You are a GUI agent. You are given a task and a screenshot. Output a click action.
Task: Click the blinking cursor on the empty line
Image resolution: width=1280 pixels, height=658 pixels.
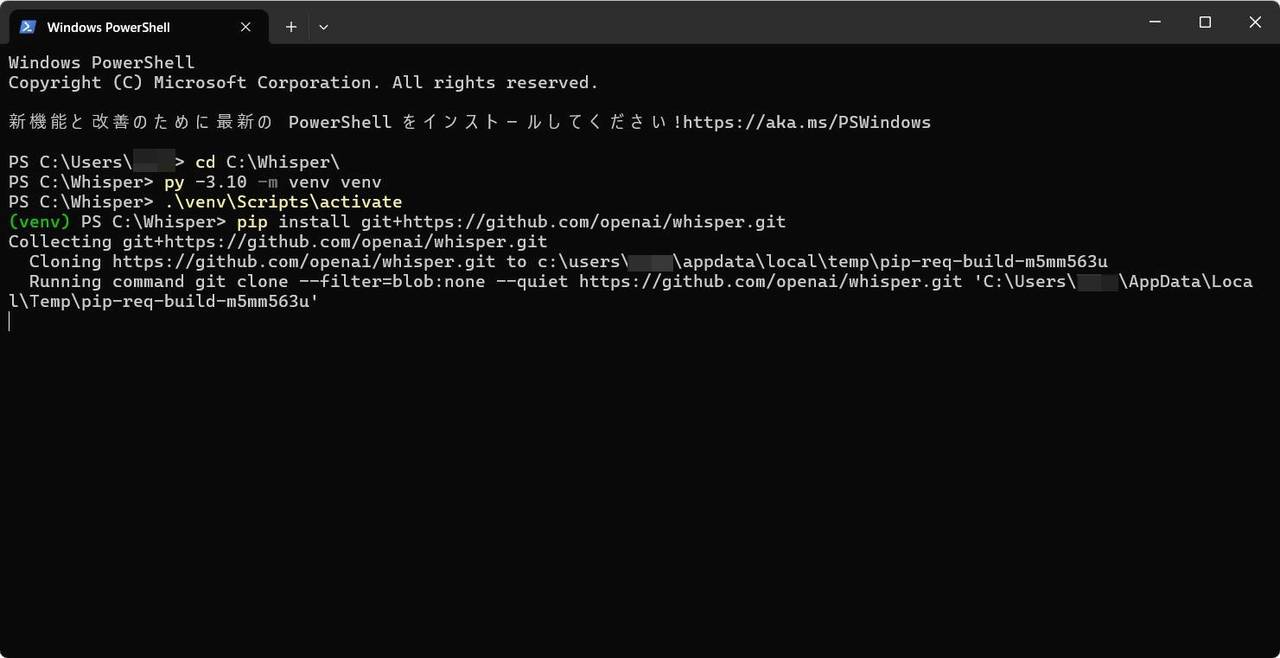(x=9, y=321)
